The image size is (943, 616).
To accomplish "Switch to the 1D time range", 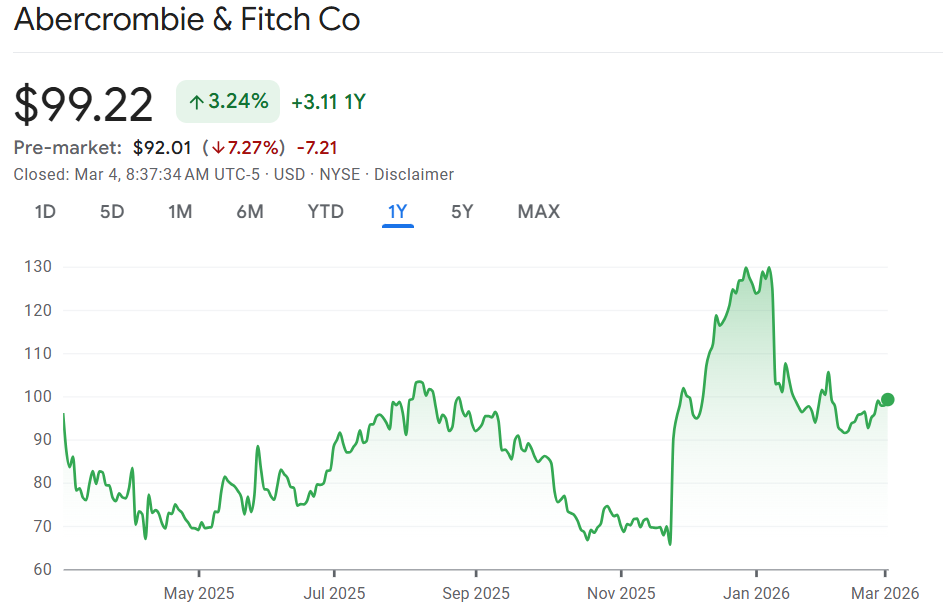I will (x=45, y=211).
